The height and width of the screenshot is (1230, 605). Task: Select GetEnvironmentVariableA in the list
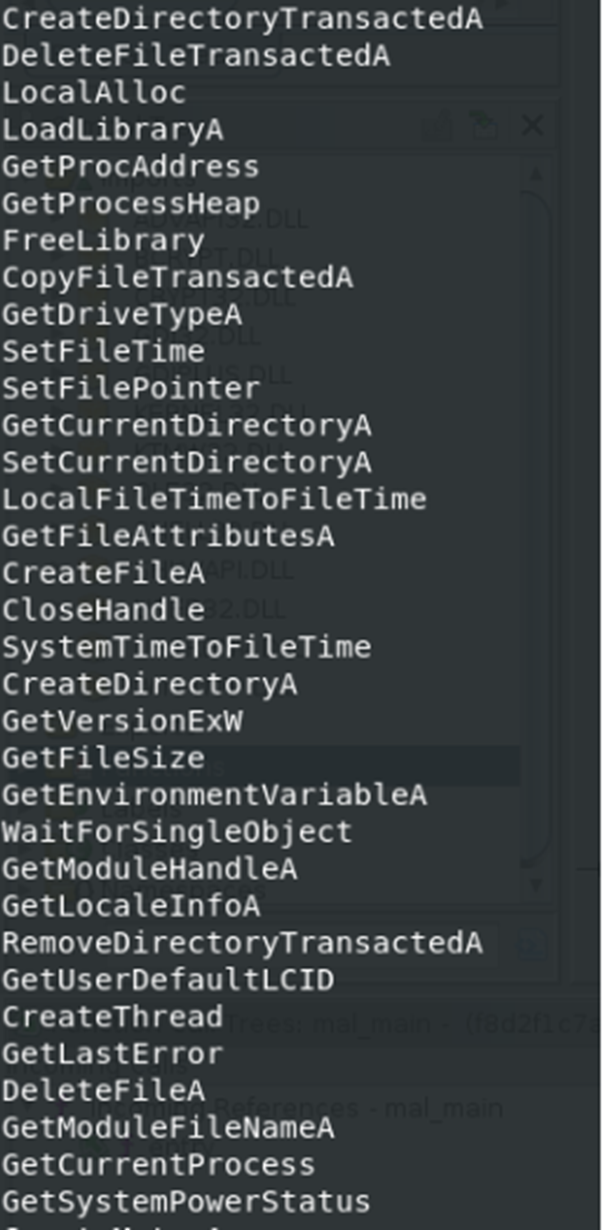pyautogui.click(x=214, y=796)
